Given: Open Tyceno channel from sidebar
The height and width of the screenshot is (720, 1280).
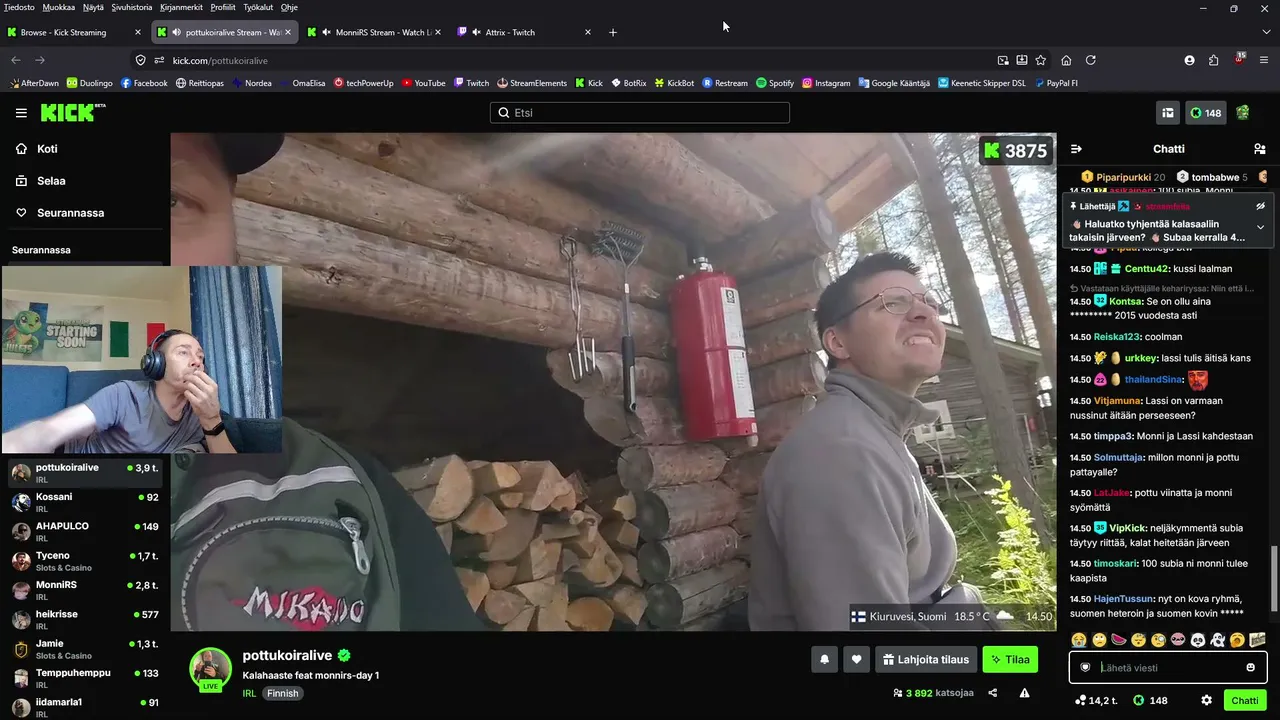Looking at the screenshot, I should [85, 561].
